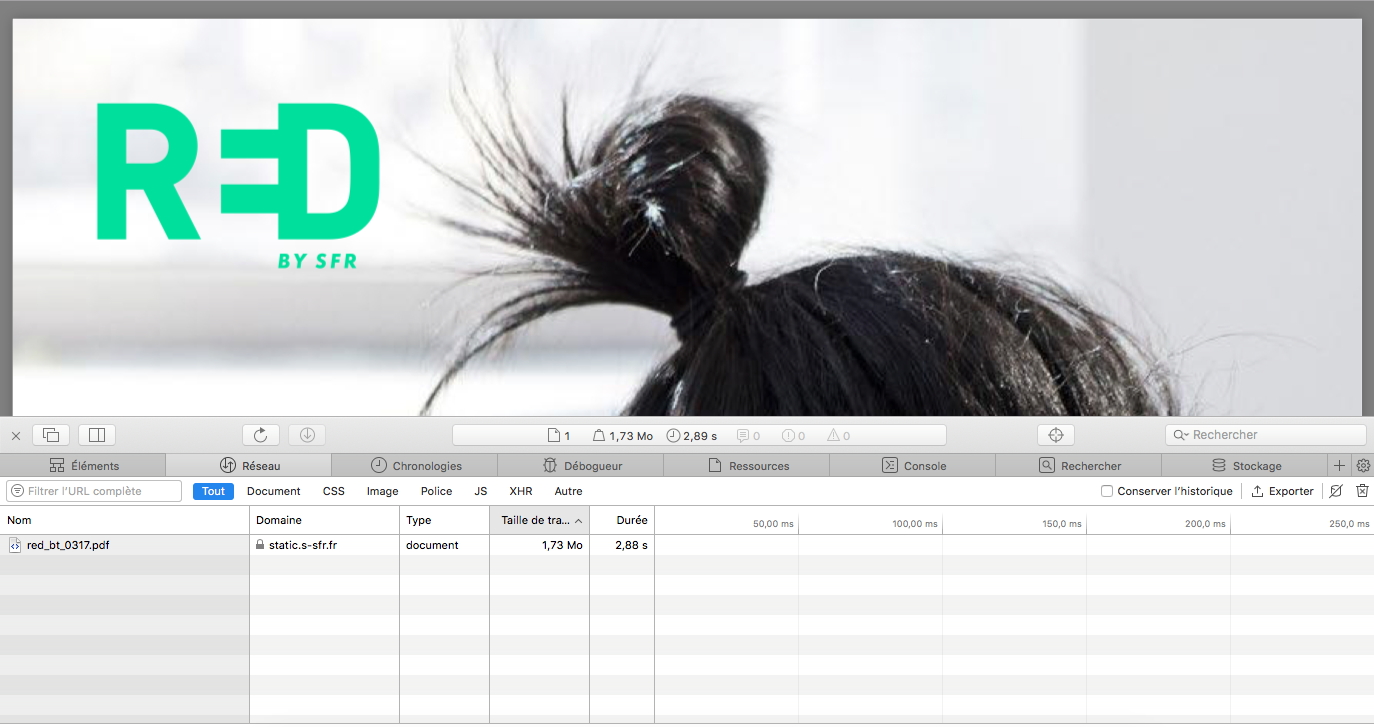Select the red_bt_0317.pdf network row
The image size is (1374, 727).
68,545
